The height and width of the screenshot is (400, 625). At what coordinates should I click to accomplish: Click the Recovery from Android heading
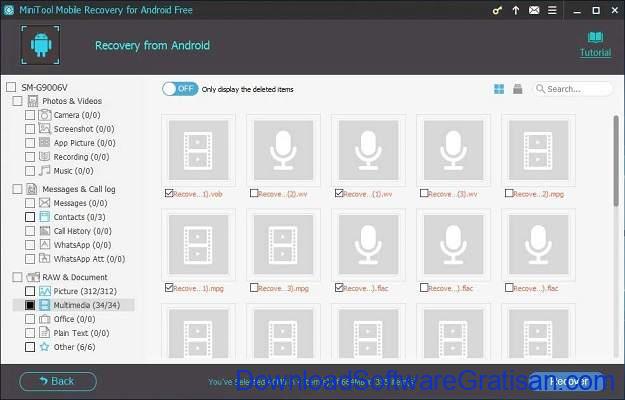pos(152,45)
